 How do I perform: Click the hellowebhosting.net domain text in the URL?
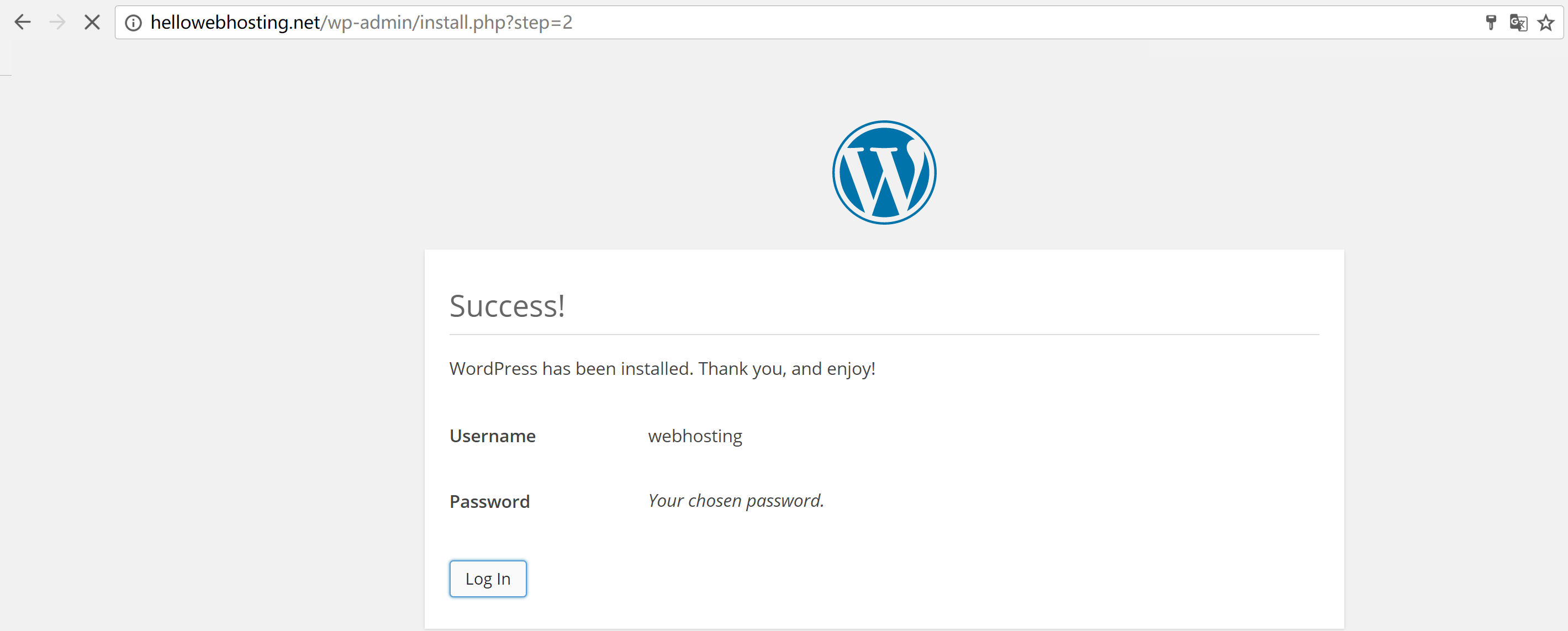[235, 23]
